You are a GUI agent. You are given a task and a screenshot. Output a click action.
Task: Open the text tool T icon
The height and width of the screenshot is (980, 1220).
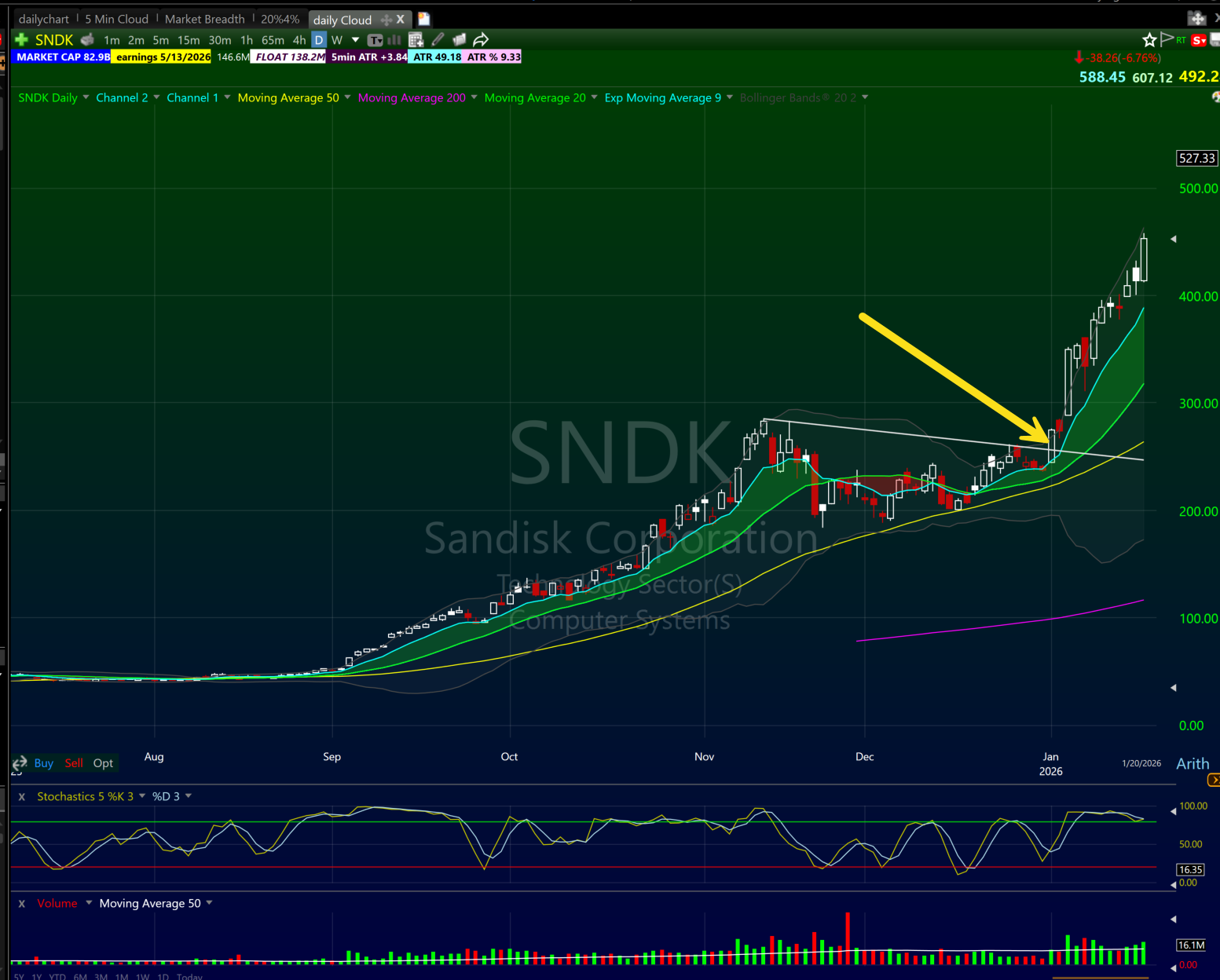pyautogui.click(x=376, y=40)
